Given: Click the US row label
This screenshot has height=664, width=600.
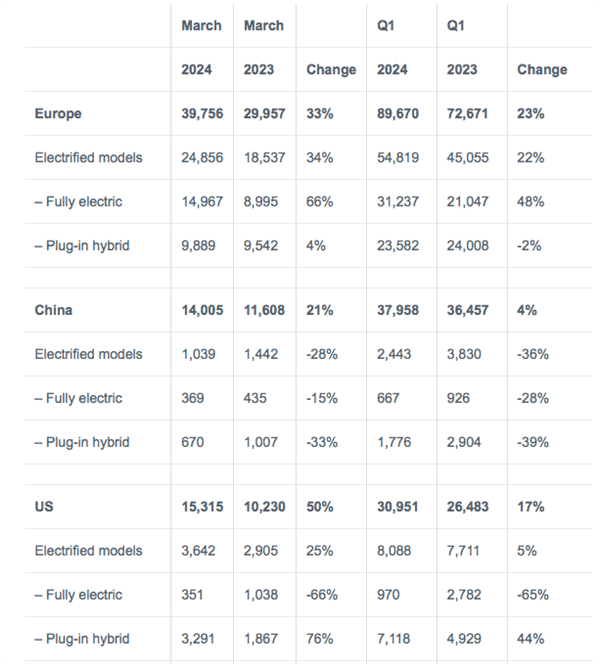Looking at the screenshot, I should pyautogui.click(x=44, y=507).
